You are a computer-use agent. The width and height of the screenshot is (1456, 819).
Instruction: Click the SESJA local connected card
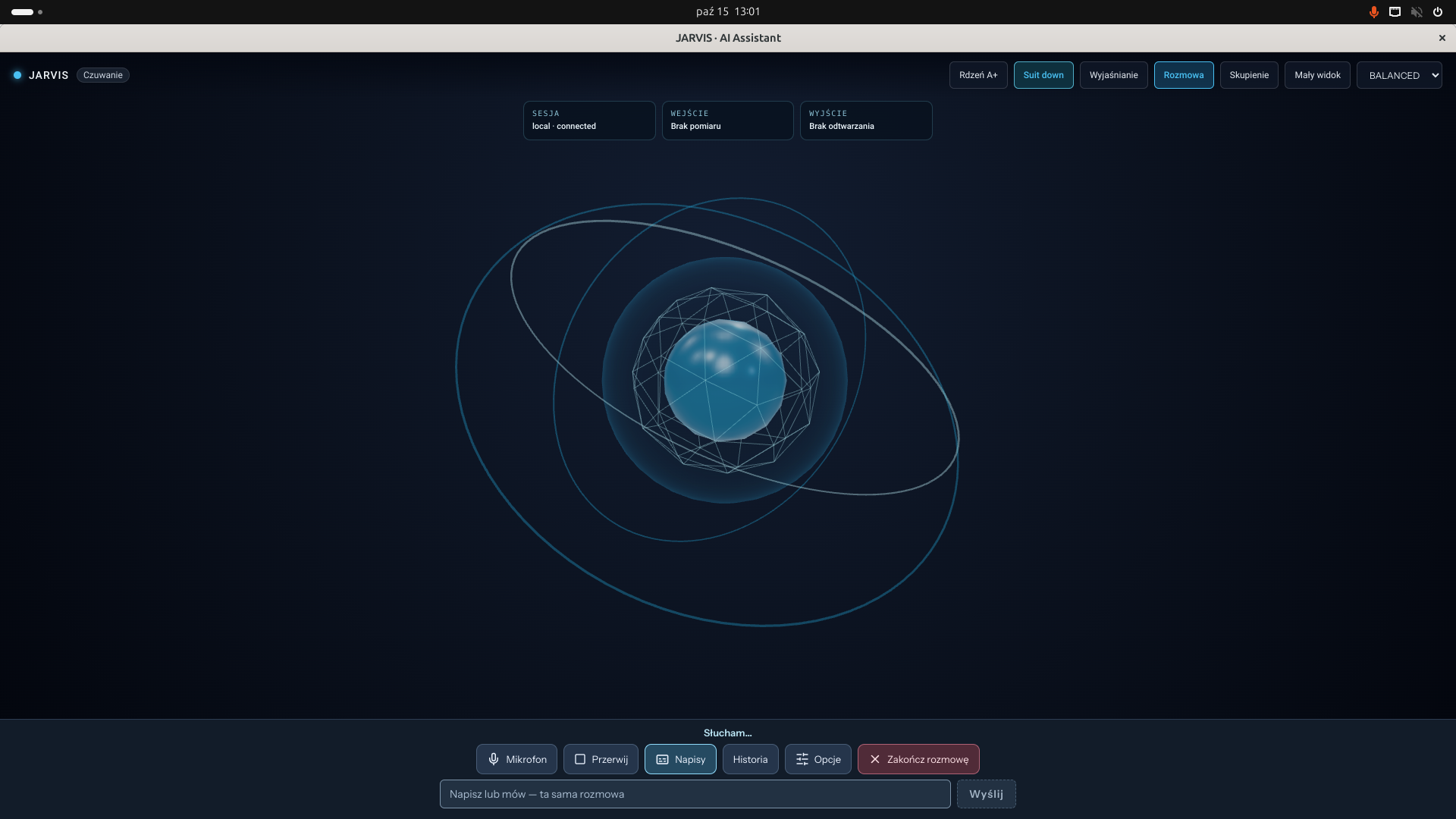click(x=589, y=121)
